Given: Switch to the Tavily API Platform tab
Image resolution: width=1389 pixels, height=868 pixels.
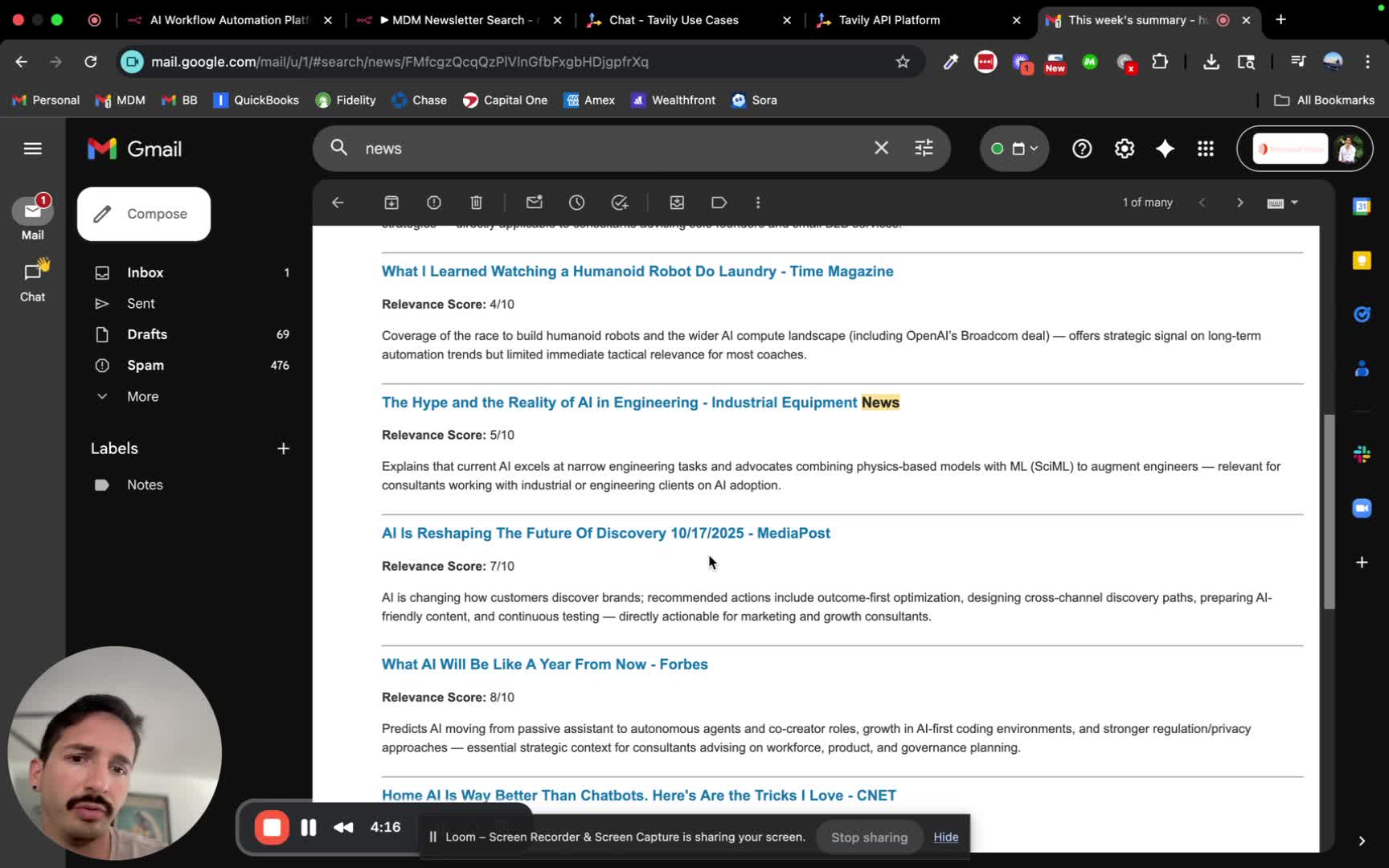Looking at the screenshot, I should pos(919,20).
